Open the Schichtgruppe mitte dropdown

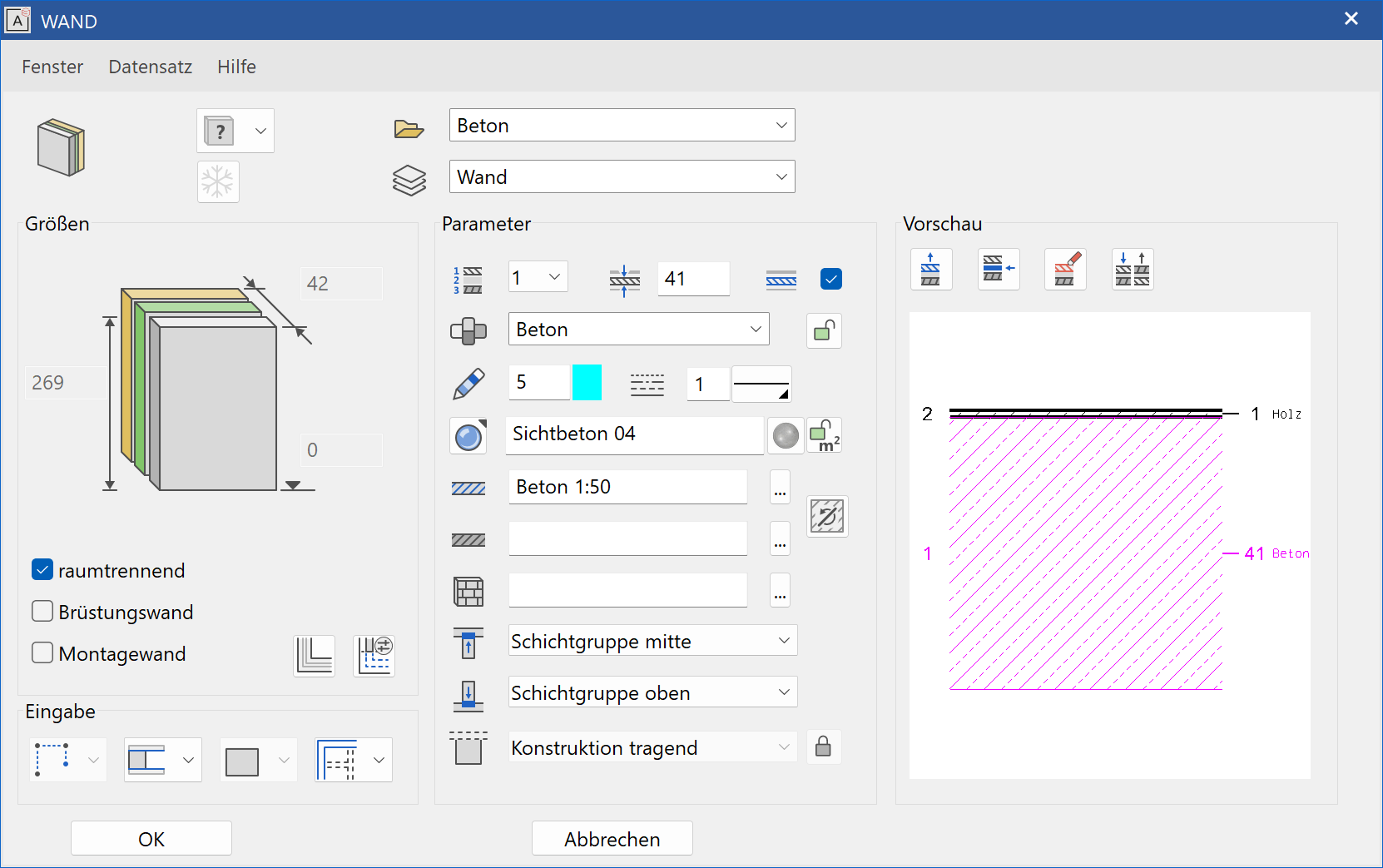coord(653,641)
